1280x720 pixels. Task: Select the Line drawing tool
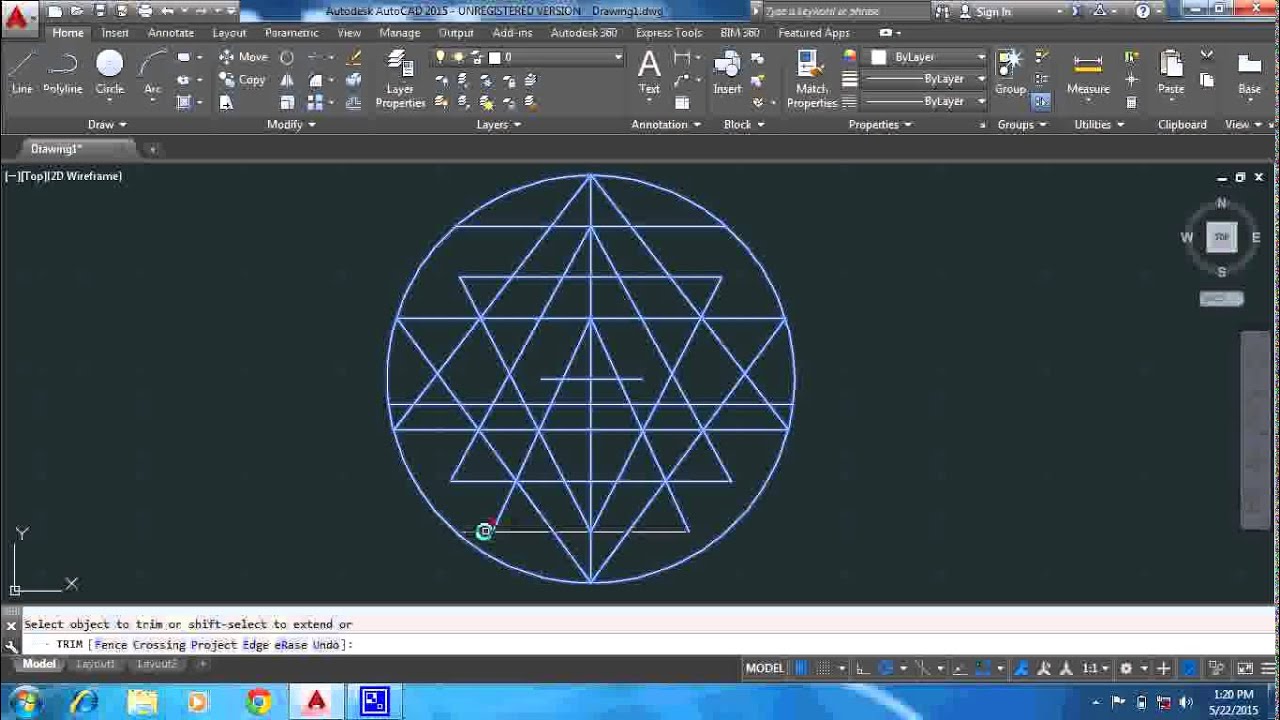[x=22, y=73]
